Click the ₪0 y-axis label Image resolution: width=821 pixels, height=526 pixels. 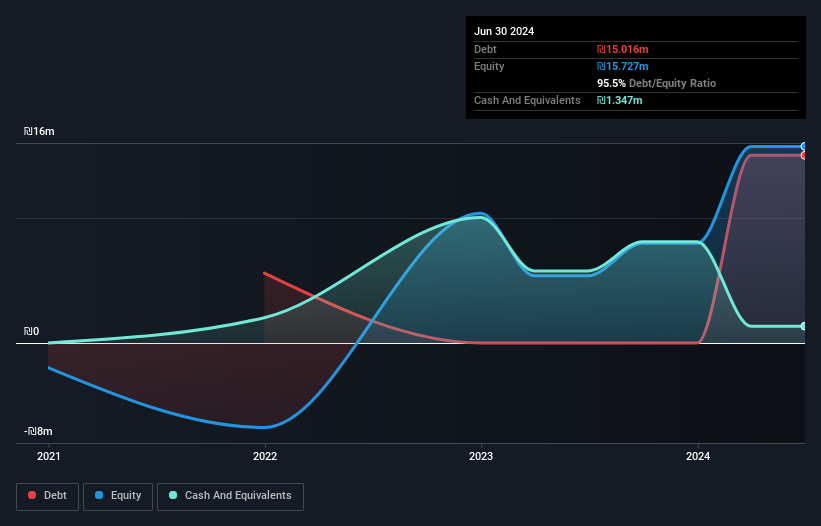(x=31, y=331)
